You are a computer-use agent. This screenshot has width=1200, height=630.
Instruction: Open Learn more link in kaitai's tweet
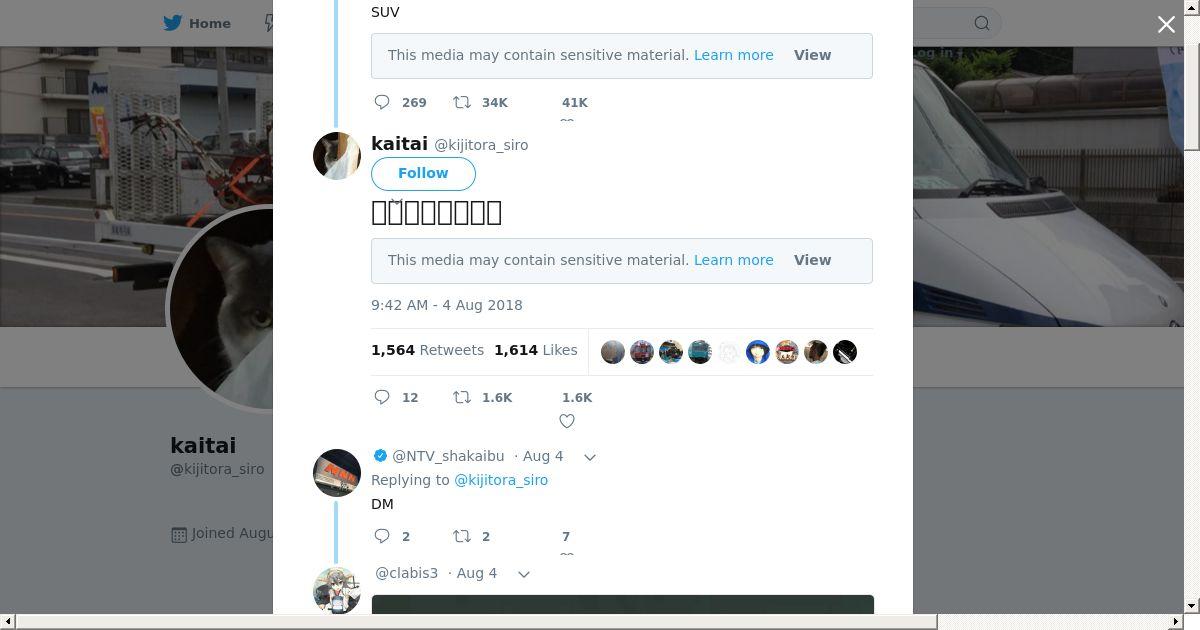tap(733, 260)
